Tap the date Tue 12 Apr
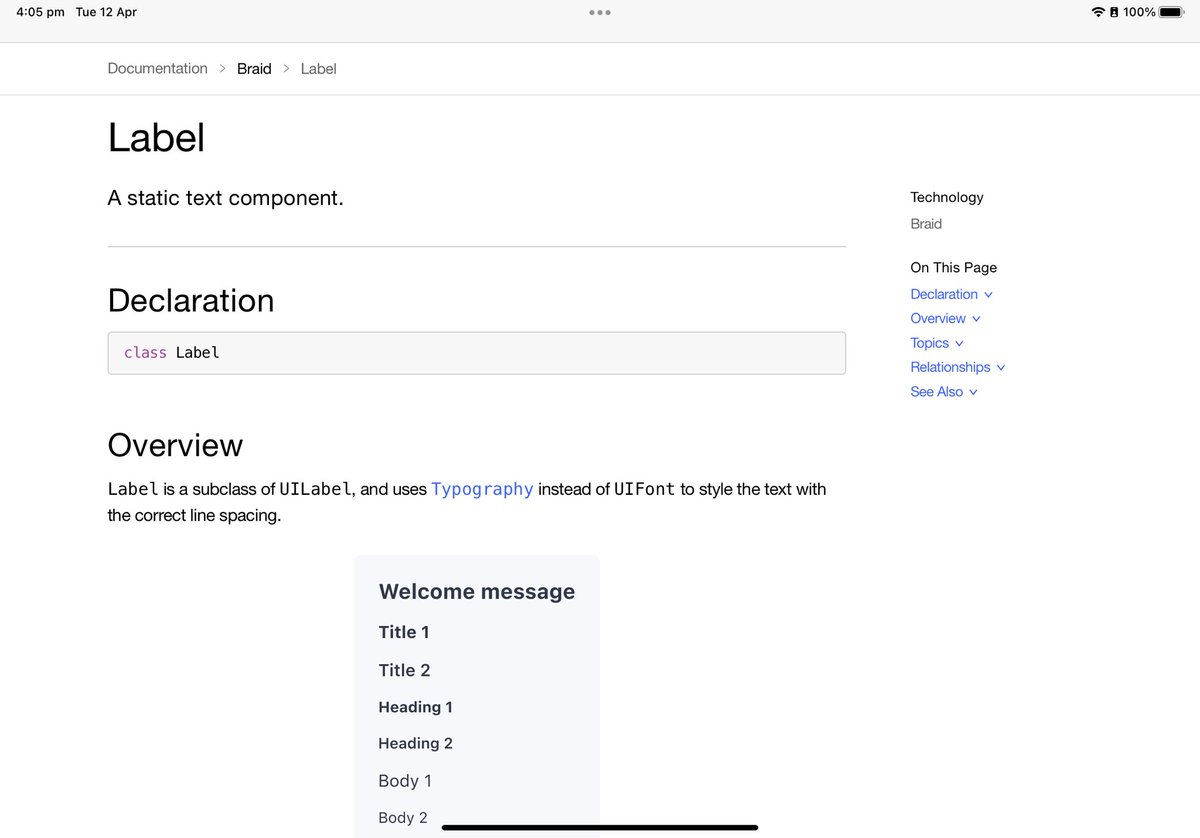Screen dimensions: 1200x838 [106, 12]
